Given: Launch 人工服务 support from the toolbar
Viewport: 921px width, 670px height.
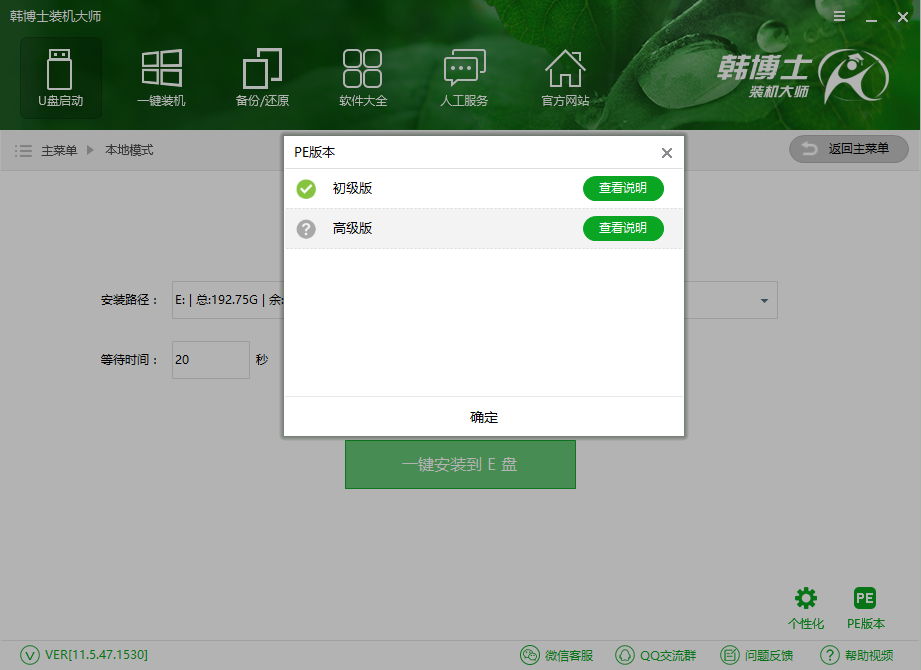Looking at the screenshot, I should pyautogui.click(x=463, y=77).
